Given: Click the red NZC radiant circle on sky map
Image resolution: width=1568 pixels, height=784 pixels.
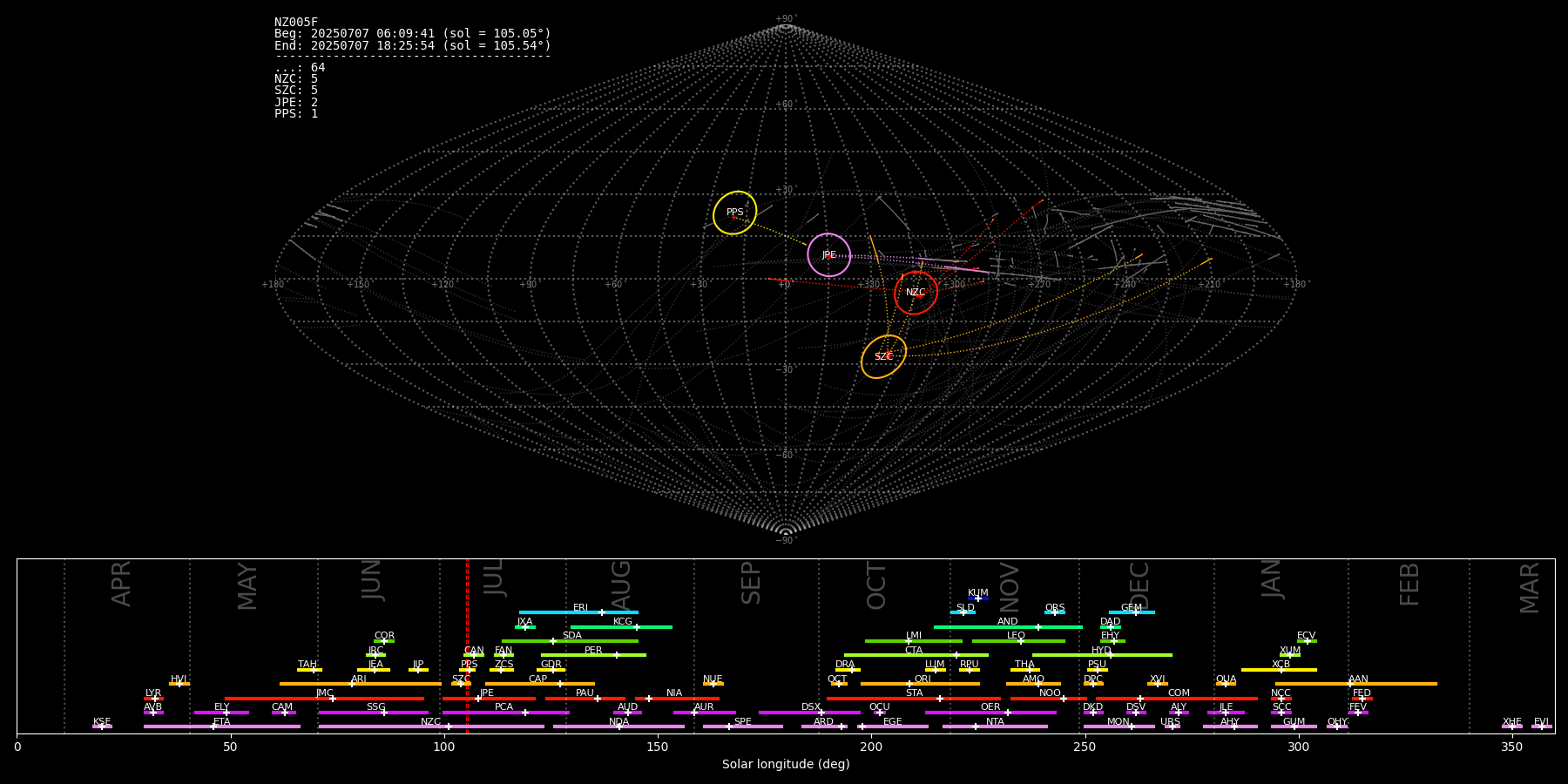Looking at the screenshot, I should tap(916, 293).
